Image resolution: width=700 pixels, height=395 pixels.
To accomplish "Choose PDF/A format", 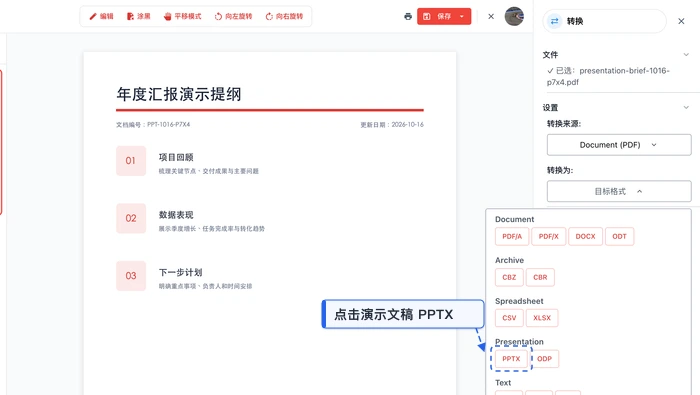I will point(512,237).
